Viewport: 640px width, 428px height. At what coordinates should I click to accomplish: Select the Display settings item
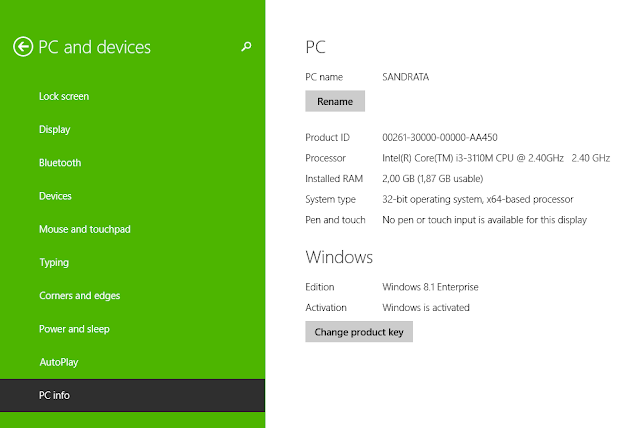click(x=55, y=130)
